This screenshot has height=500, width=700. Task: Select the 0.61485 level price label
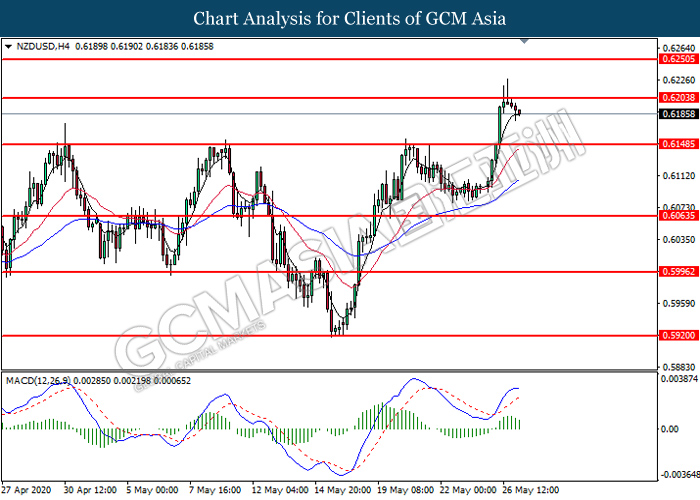[x=679, y=144]
